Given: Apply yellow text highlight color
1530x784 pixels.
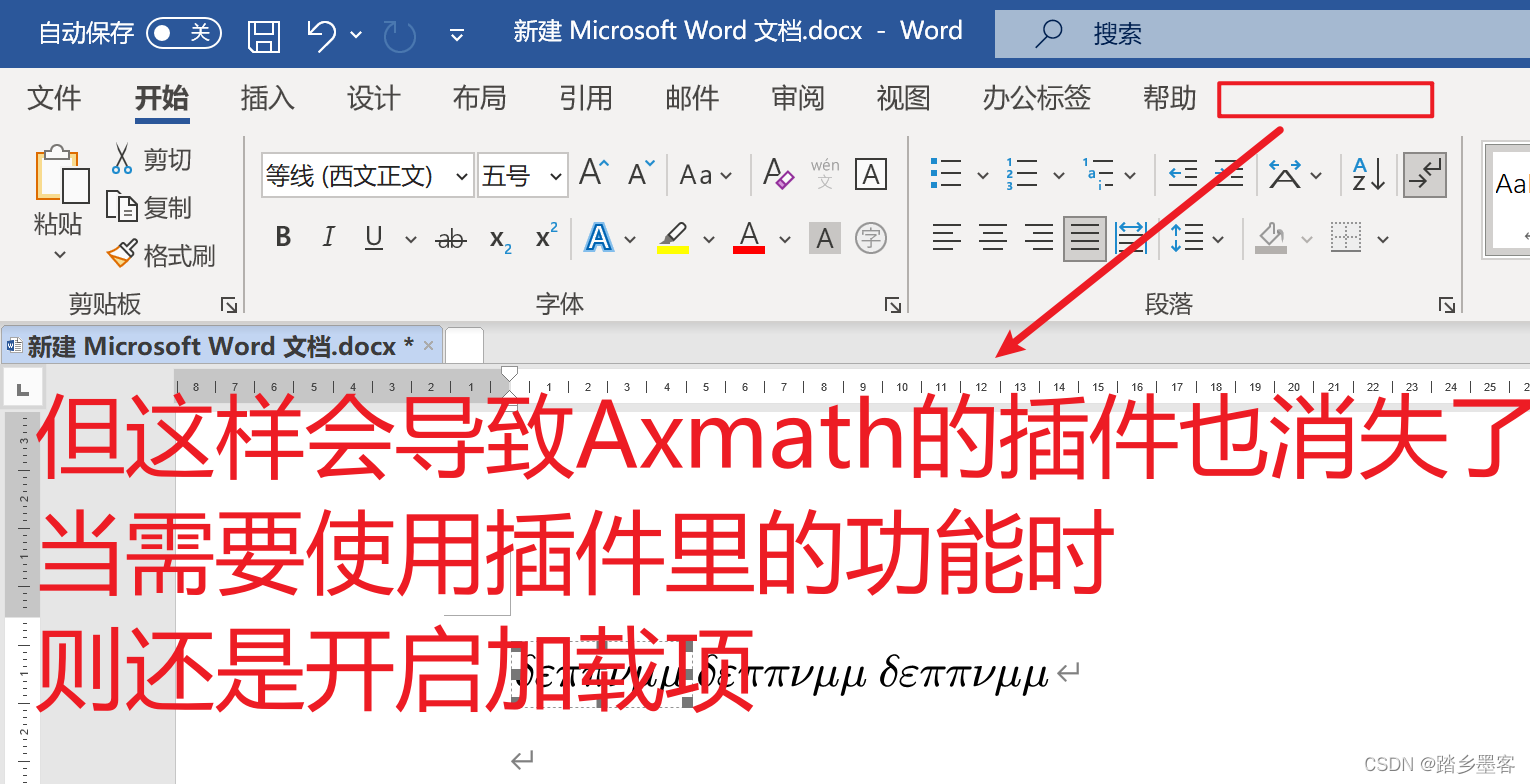Looking at the screenshot, I should (673, 238).
